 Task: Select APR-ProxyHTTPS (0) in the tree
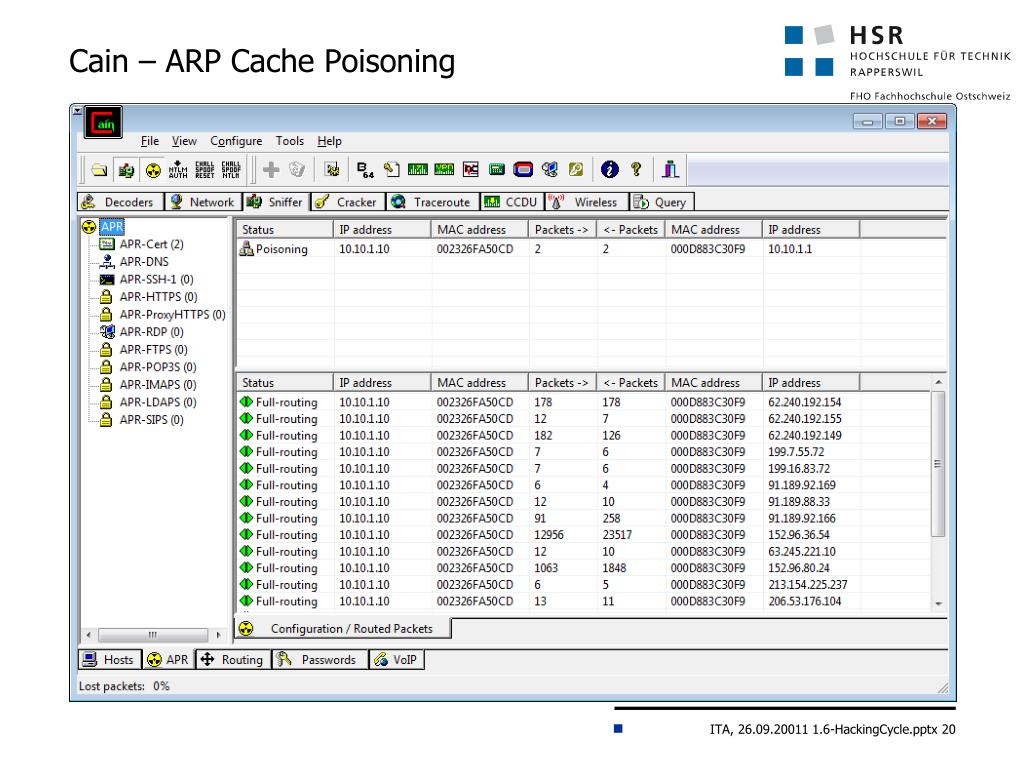coord(172,315)
